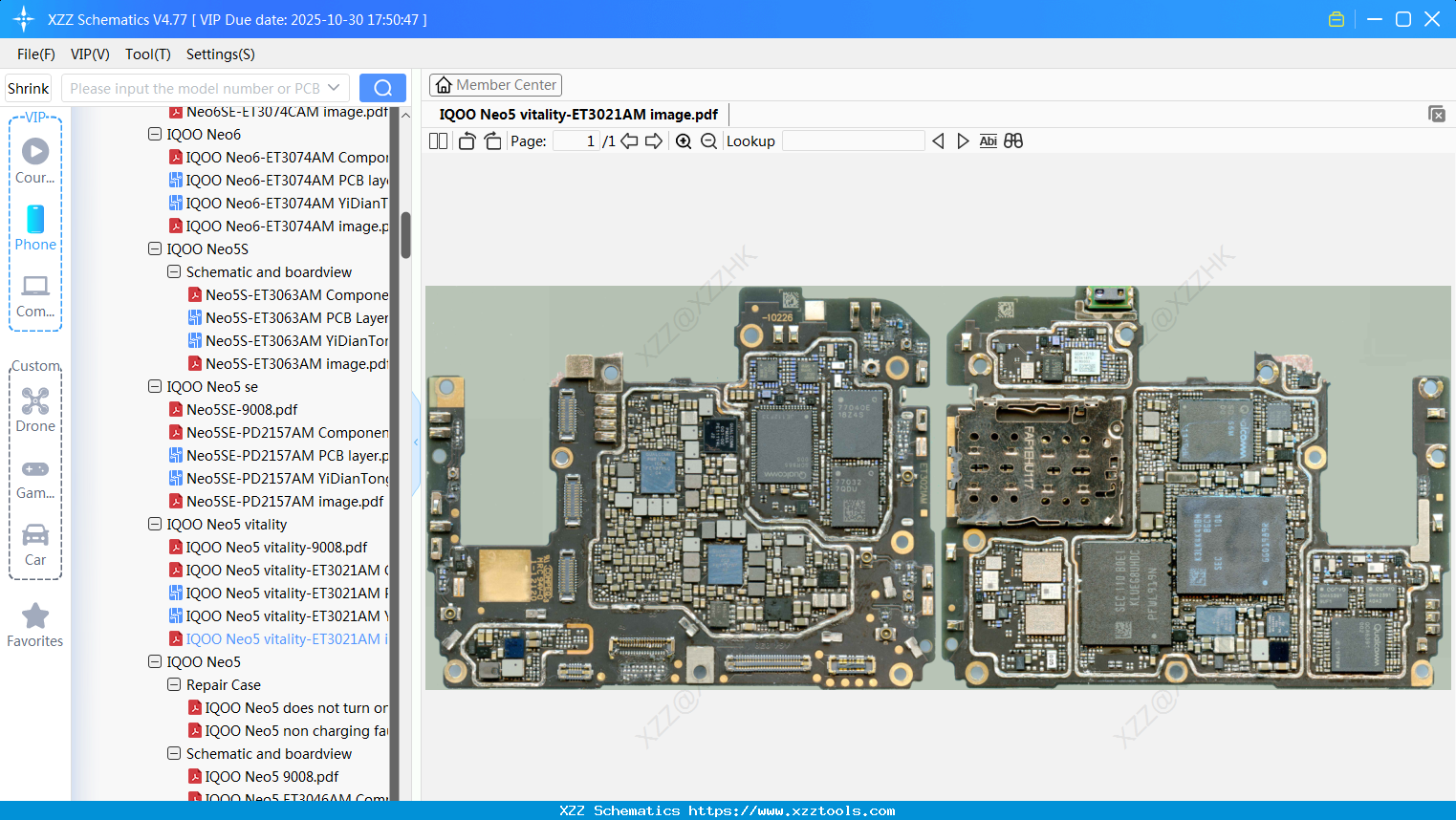Open the Member Center button
This screenshot has width=1456, height=820.
coord(495,85)
